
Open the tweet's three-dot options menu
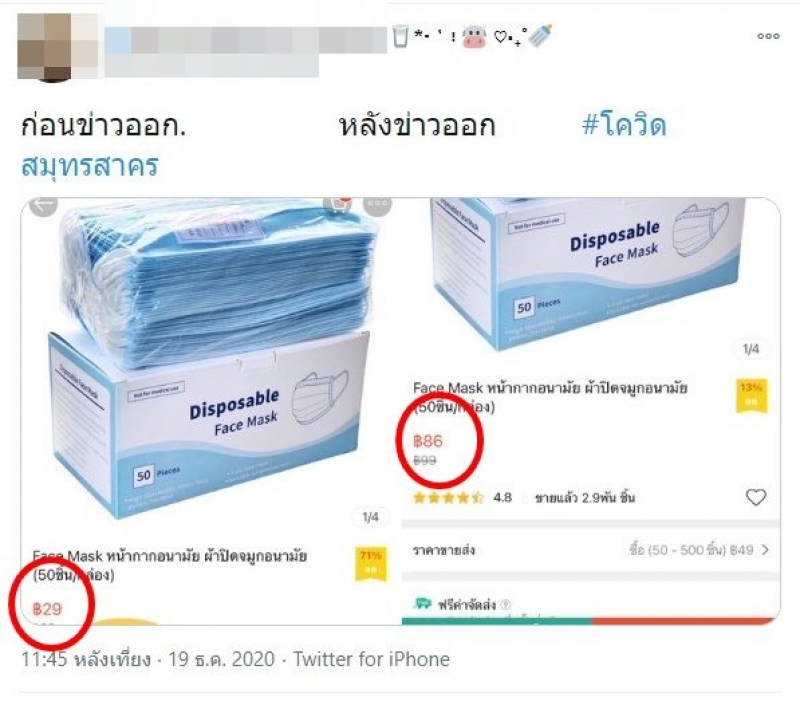768,36
